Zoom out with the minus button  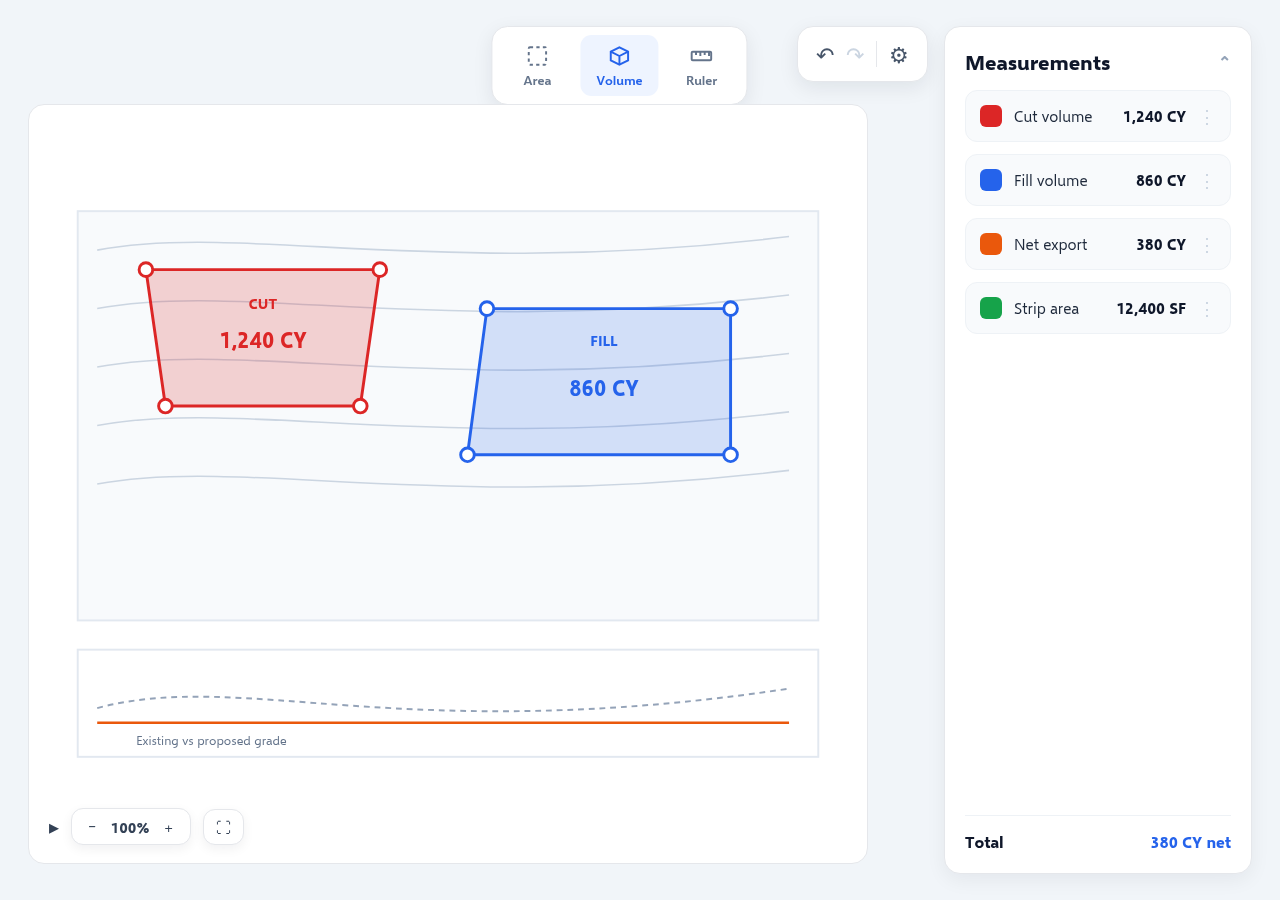click(92, 828)
